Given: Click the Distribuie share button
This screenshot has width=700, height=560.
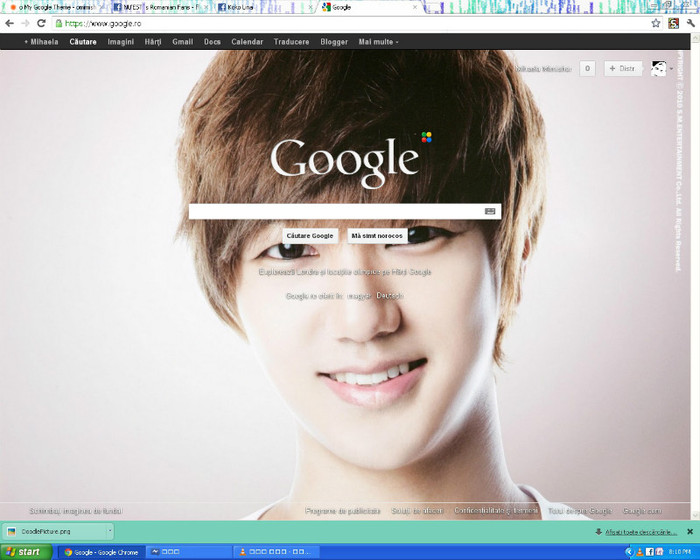Looking at the screenshot, I should (x=623, y=68).
